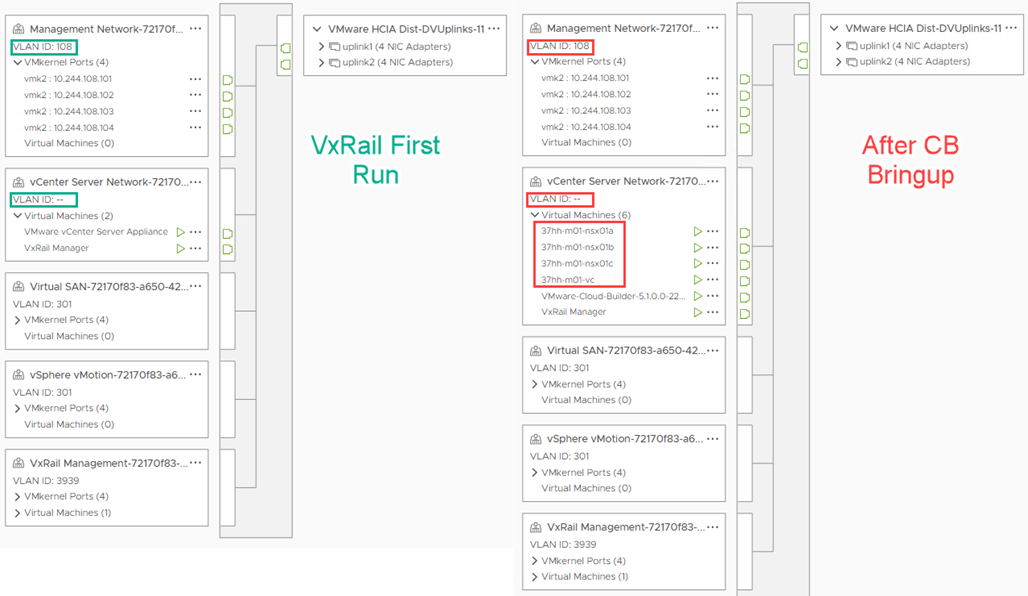
Task: Open ellipsis for 37hh-m01-nsx01b
Action: click(x=713, y=248)
